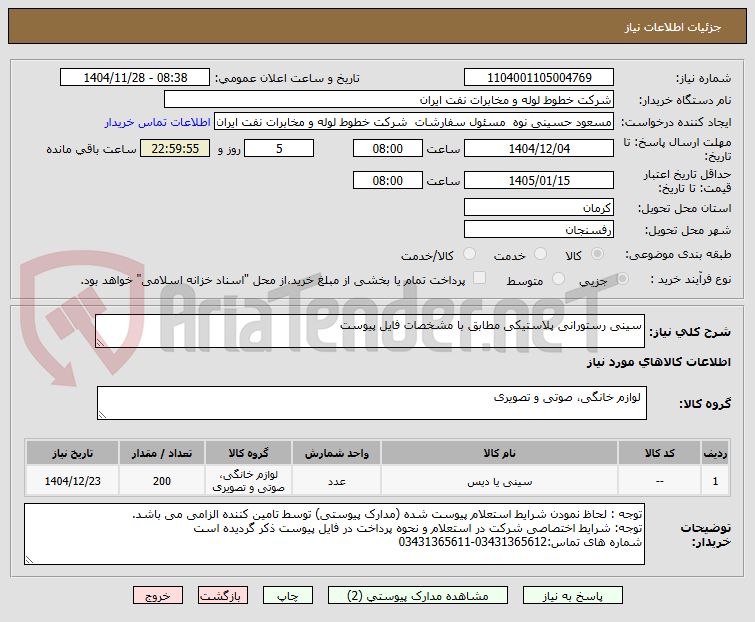
Task: Click the price validity date 1405/01/15
Action: click(x=539, y=180)
